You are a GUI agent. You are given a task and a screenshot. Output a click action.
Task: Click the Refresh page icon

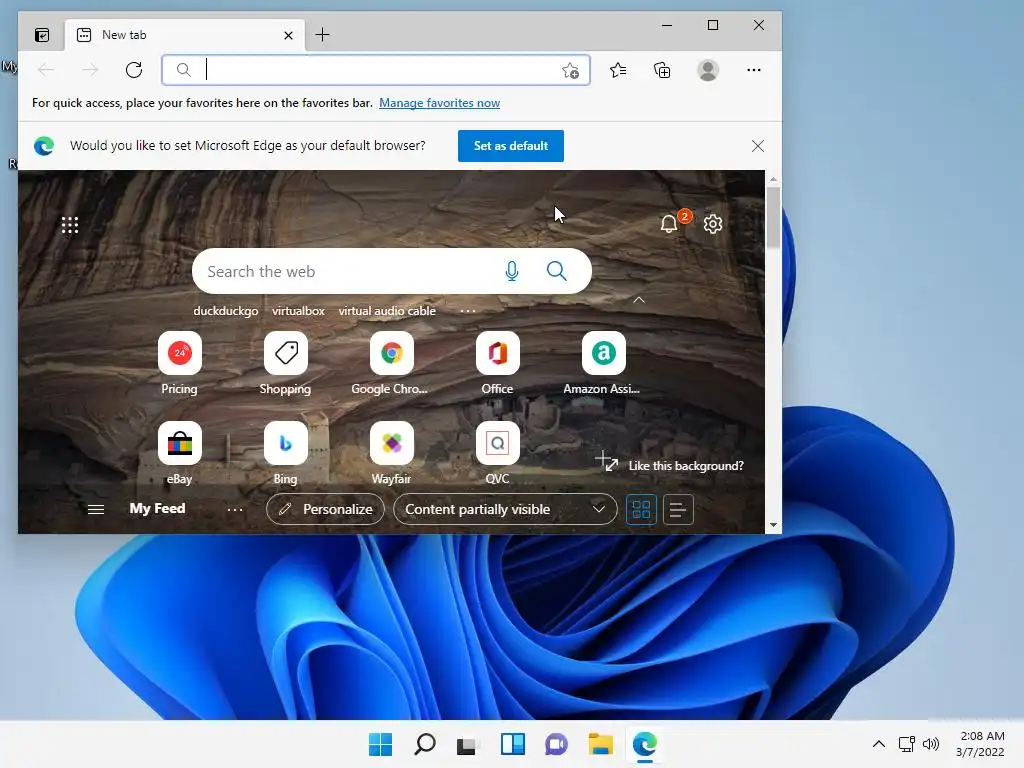click(x=134, y=70)
